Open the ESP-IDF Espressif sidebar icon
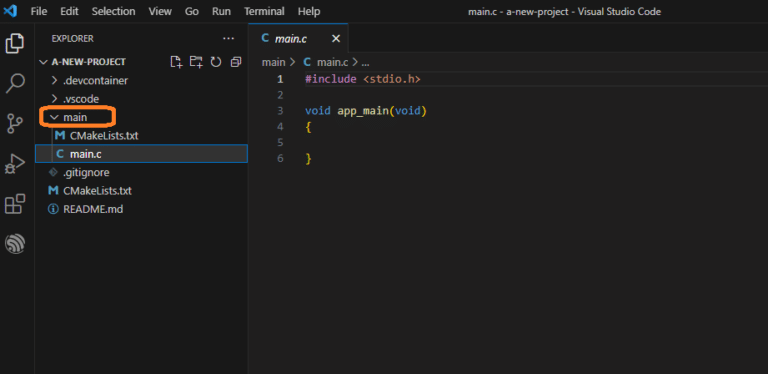This screenshot has width=768, height=374. tap(15, 243)
